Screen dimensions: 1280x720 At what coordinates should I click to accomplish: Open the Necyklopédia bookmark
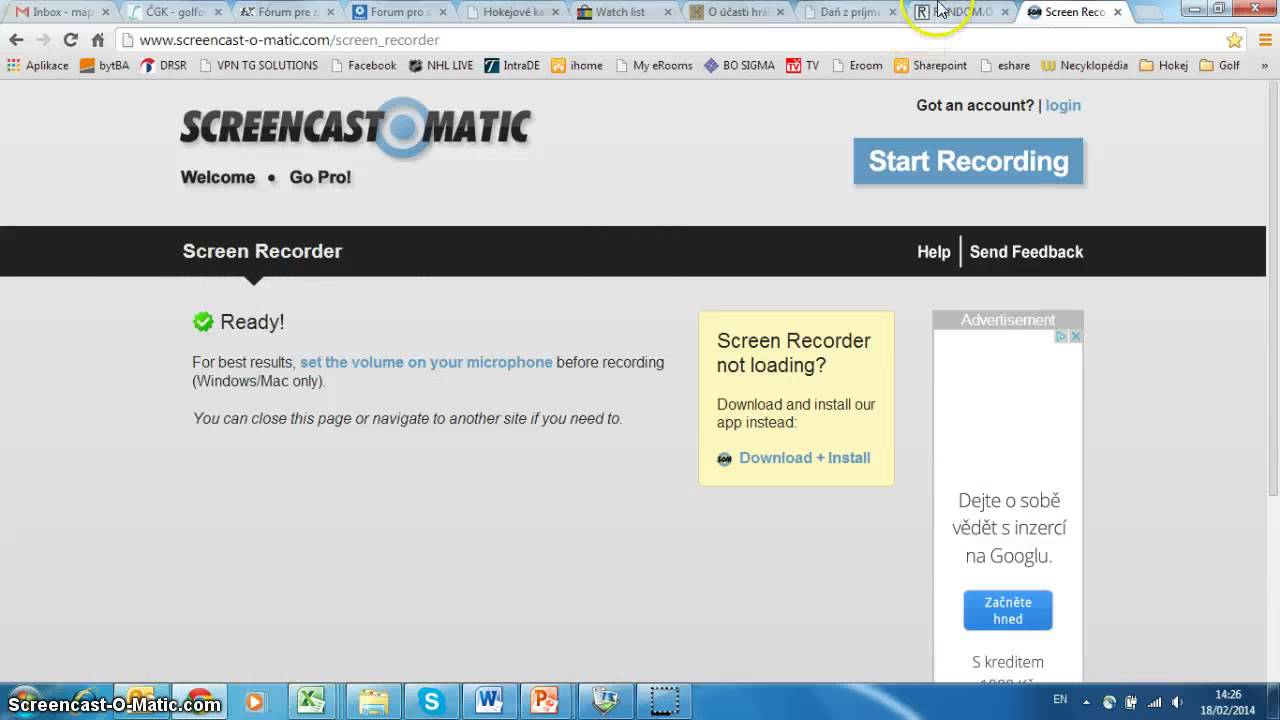pyautogui.click(x=1084, y=66)
